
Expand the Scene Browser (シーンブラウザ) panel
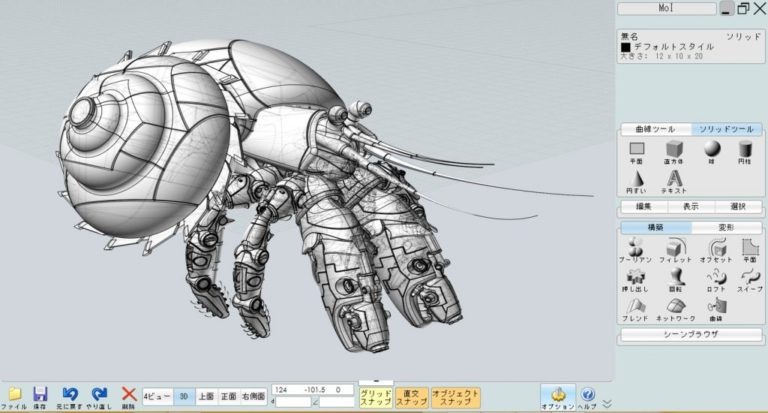(x=691, y=335)
